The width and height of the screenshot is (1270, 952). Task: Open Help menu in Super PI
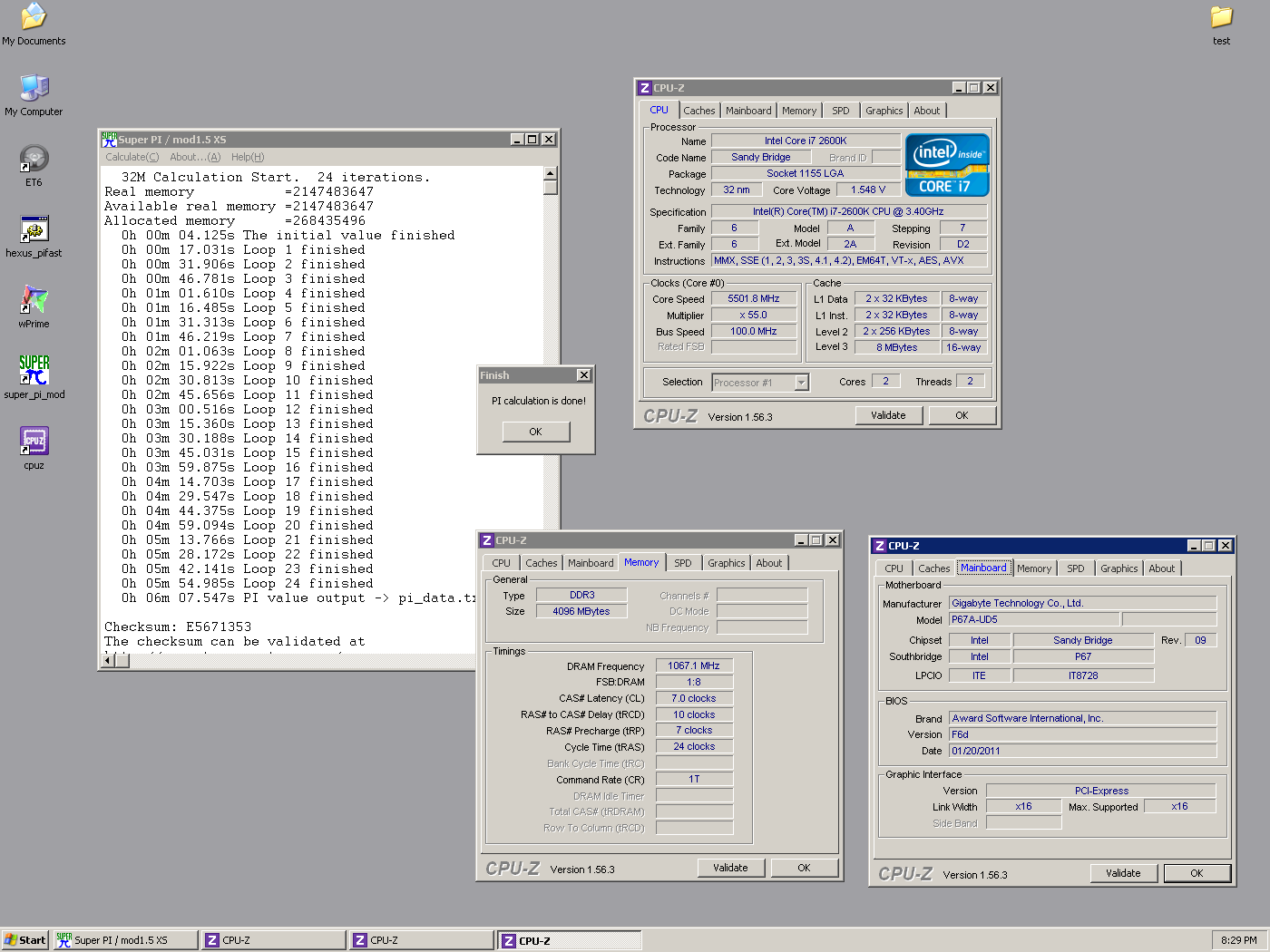[248, 157]
